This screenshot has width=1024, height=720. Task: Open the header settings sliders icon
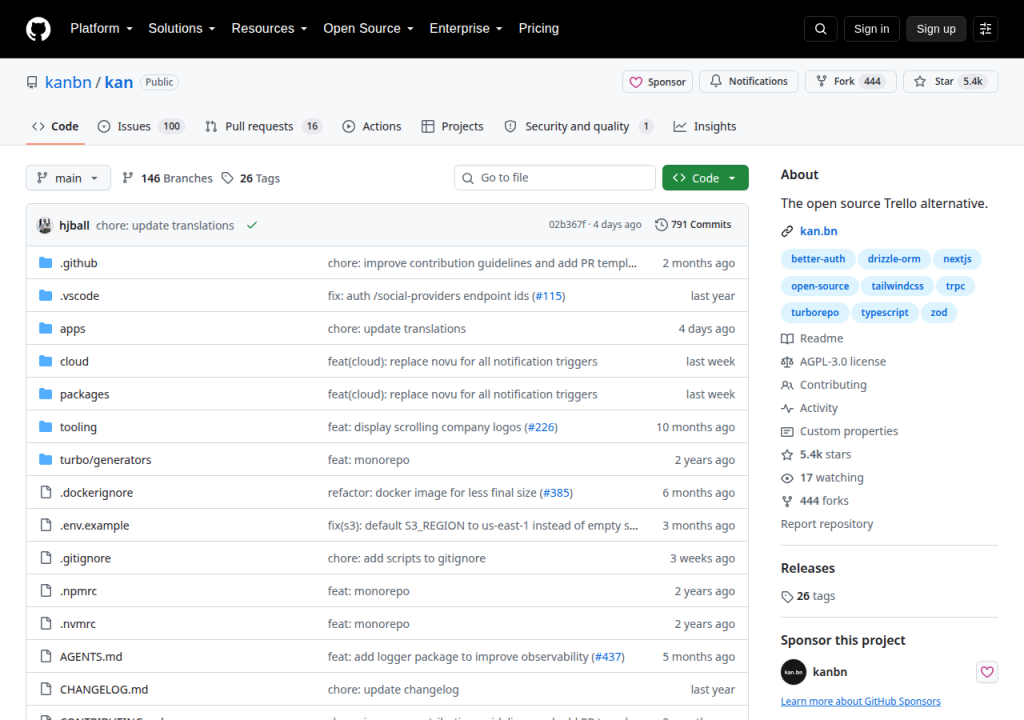tap(985, 29)
